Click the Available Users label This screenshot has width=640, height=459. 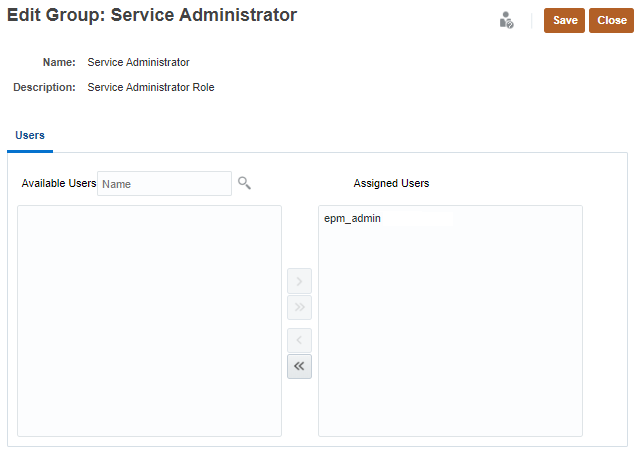click(x=59, y=184)
